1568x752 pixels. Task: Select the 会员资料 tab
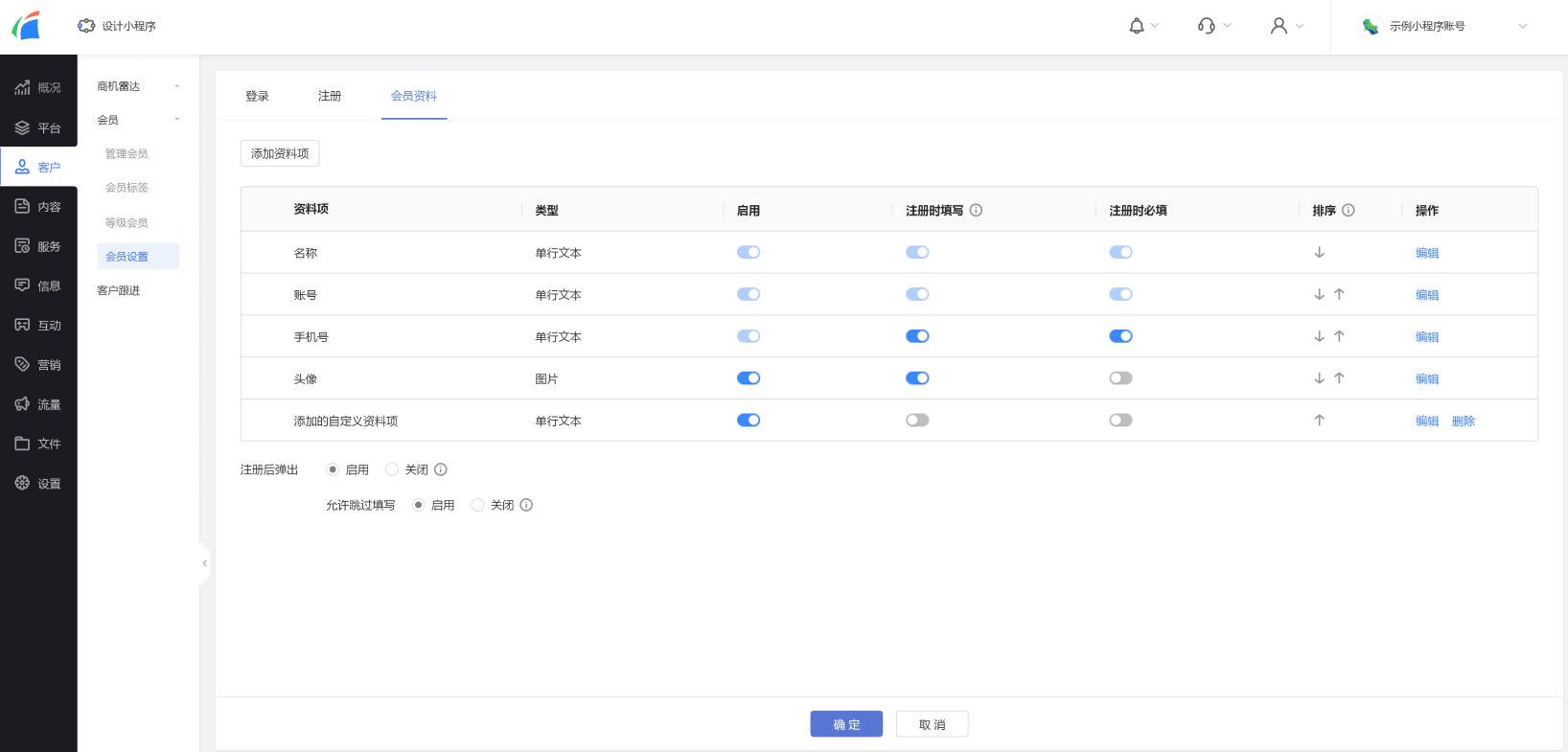(414, 96)
